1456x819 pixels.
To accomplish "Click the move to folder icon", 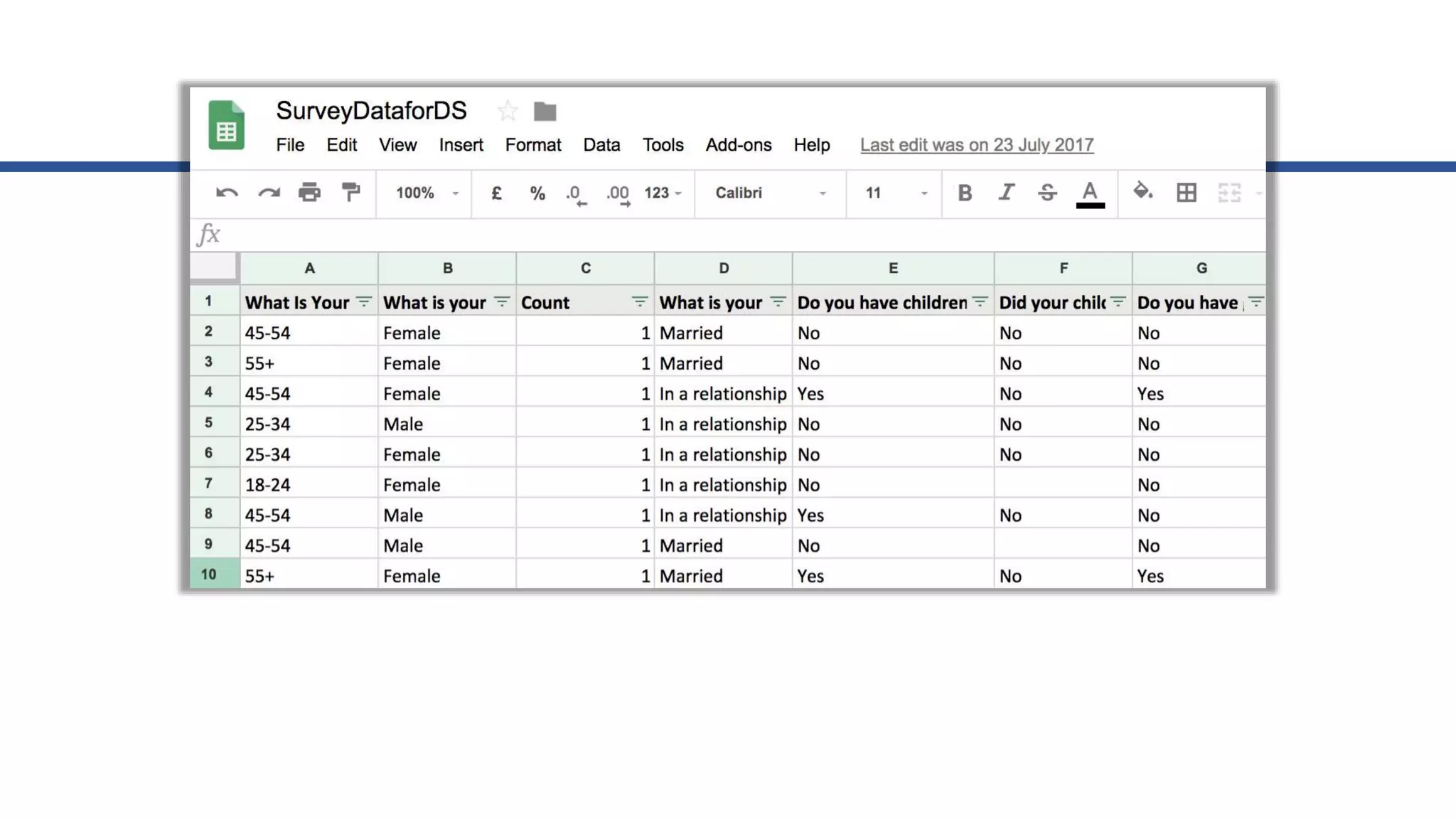I will click(545, 111).
